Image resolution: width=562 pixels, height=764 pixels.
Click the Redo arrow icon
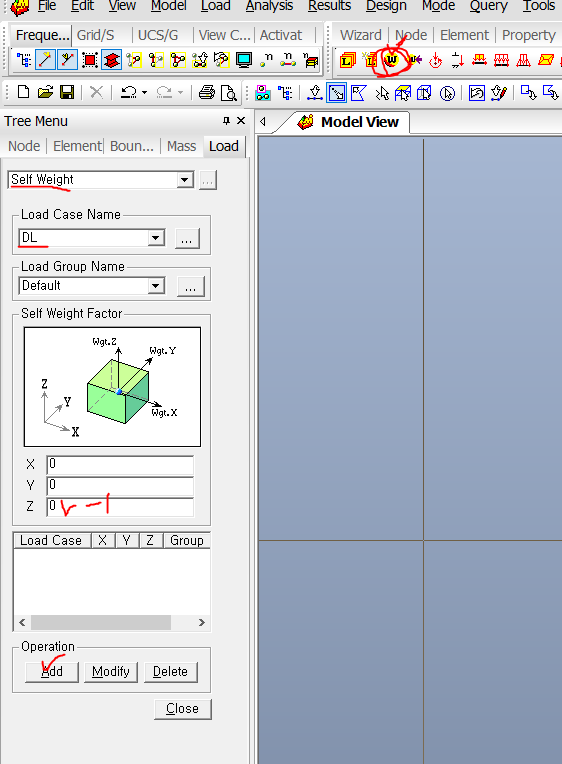[164, 92]
